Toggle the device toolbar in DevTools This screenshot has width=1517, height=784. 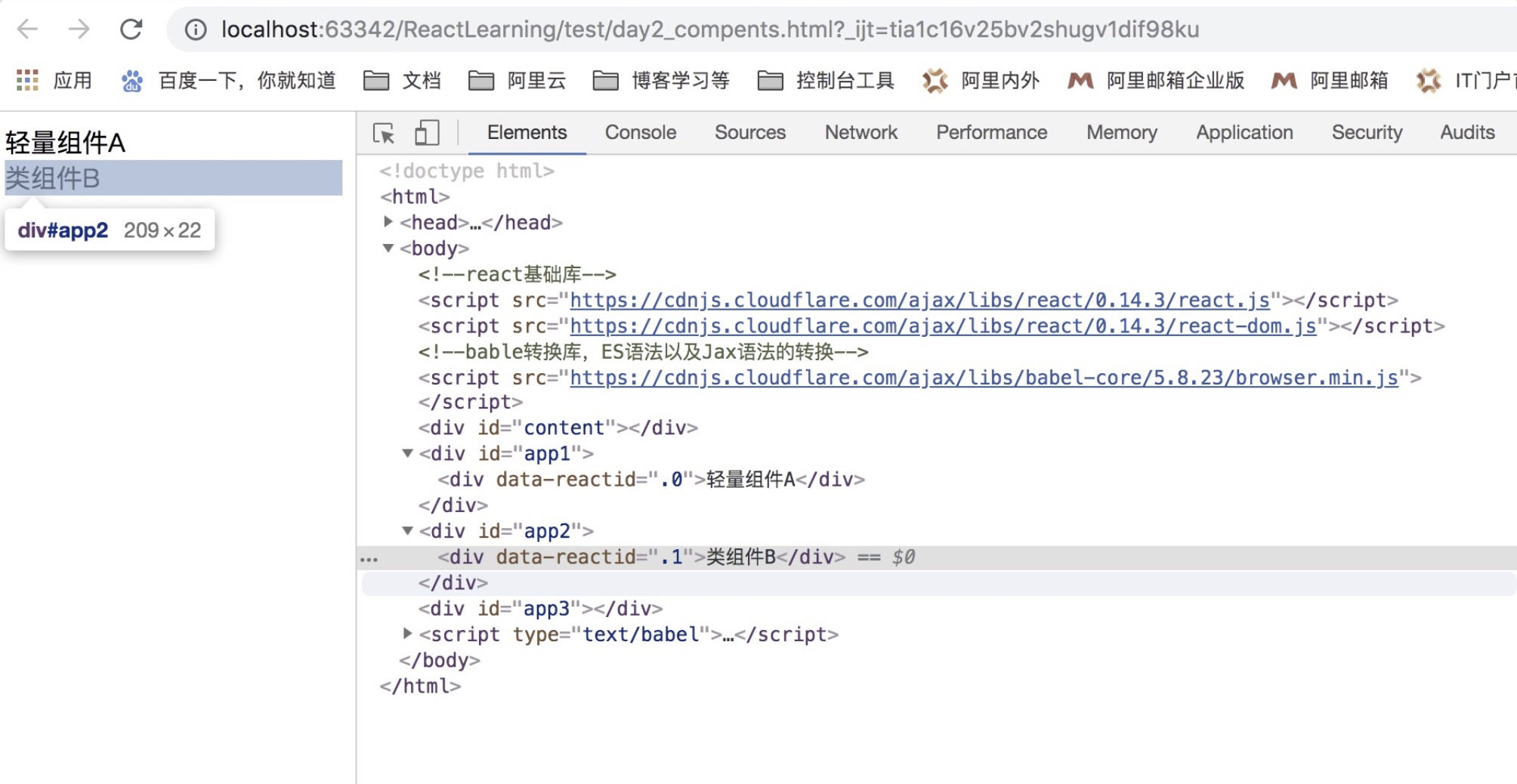426,132
